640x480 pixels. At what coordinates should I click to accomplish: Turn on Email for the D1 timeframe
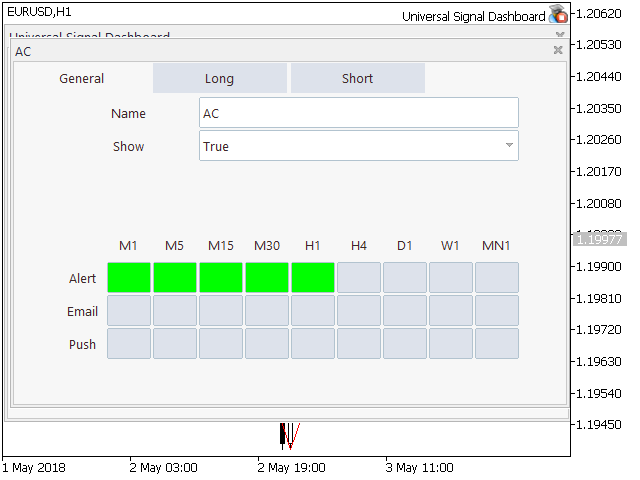coord(405,311)
